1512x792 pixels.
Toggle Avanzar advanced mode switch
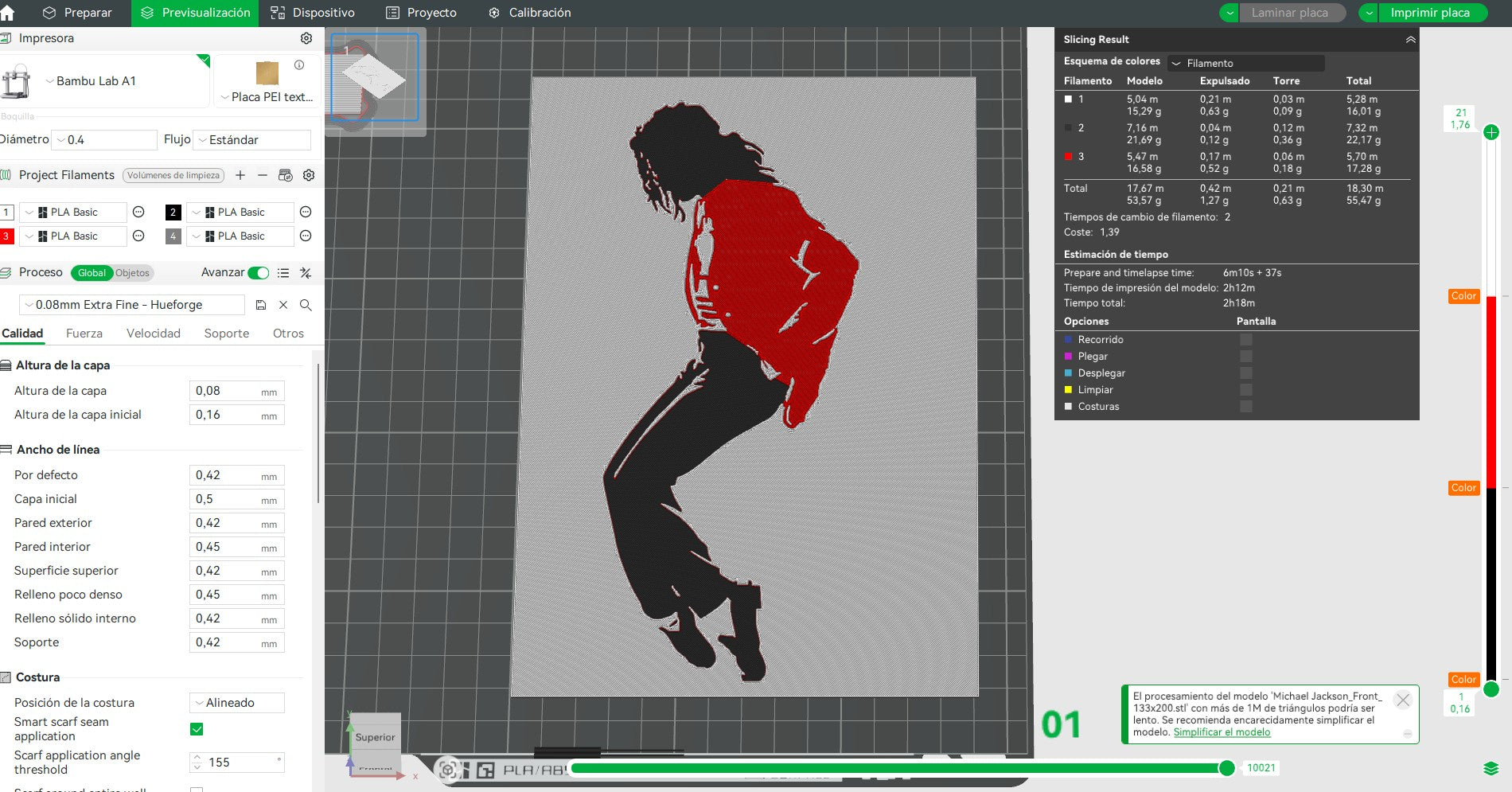tap(259, 273)
